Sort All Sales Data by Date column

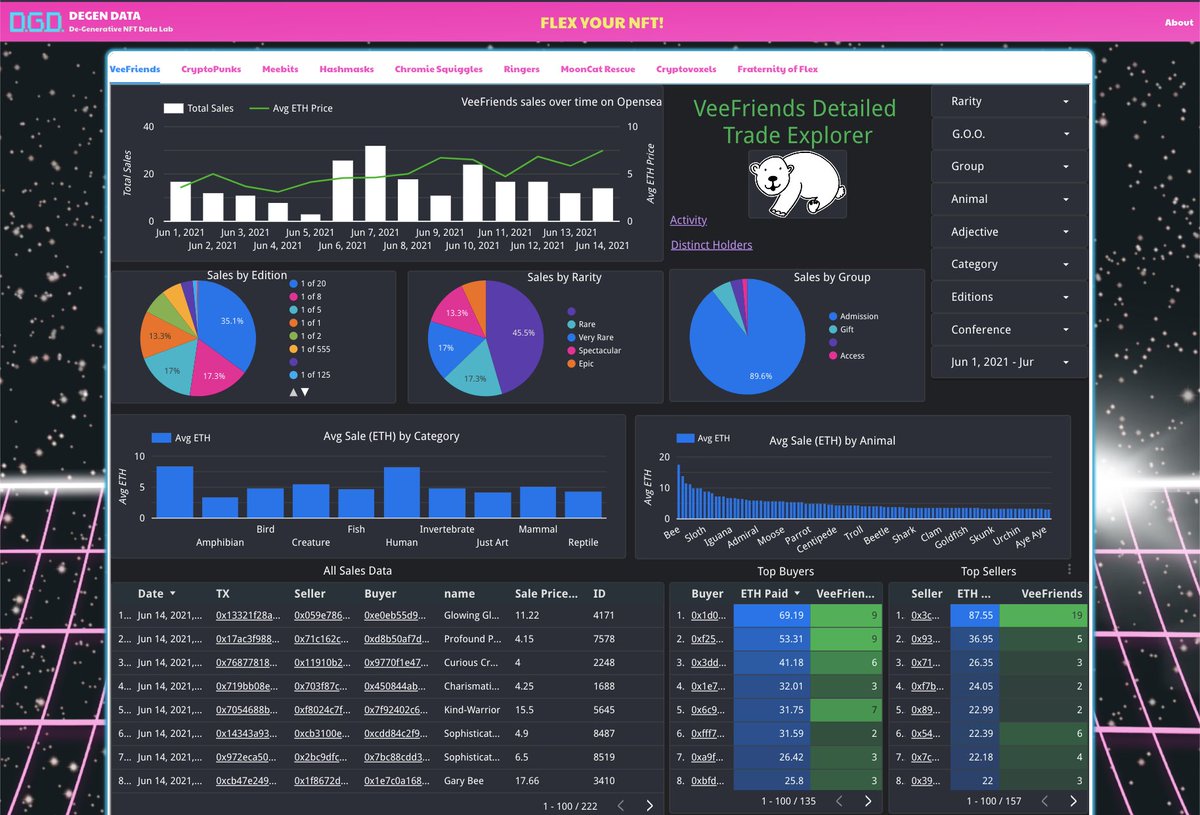(157, 594)
